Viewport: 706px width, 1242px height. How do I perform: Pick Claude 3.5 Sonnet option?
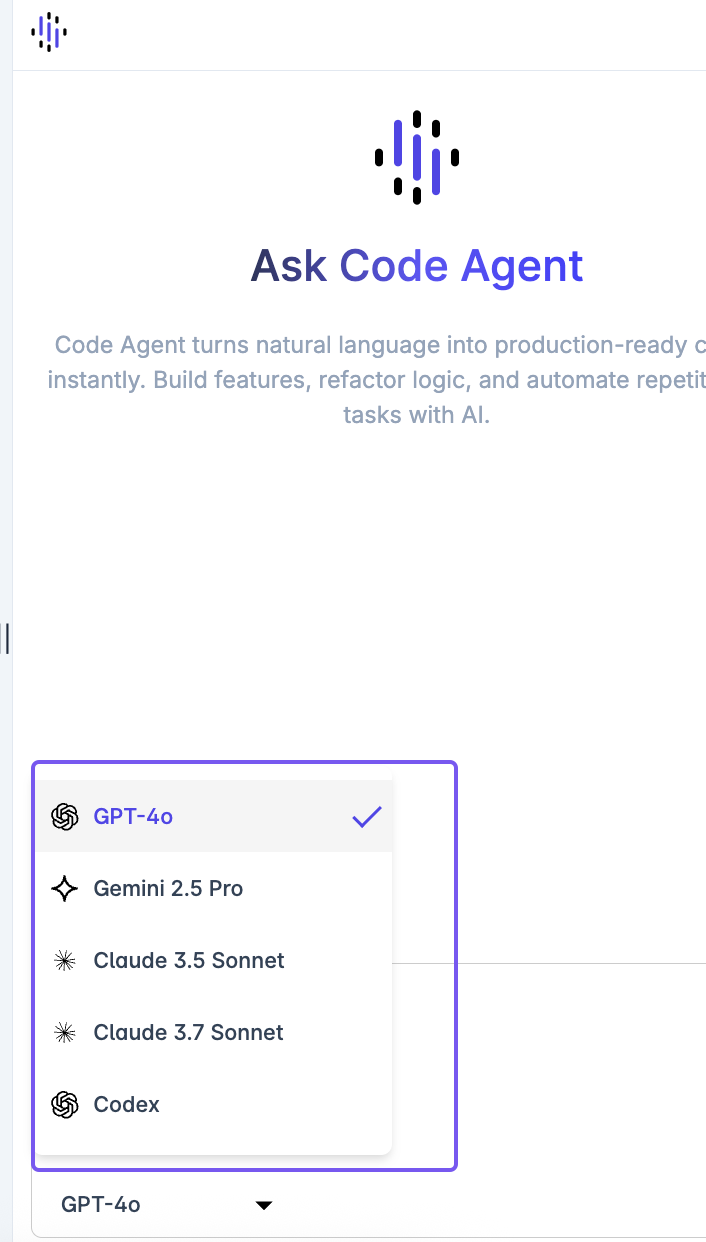click(x=215, y=961)
